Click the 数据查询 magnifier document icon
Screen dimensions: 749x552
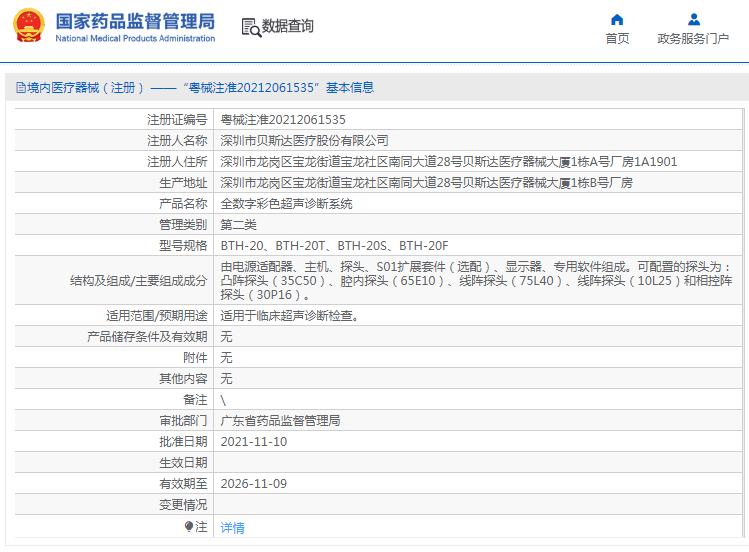tap(250, 27)
